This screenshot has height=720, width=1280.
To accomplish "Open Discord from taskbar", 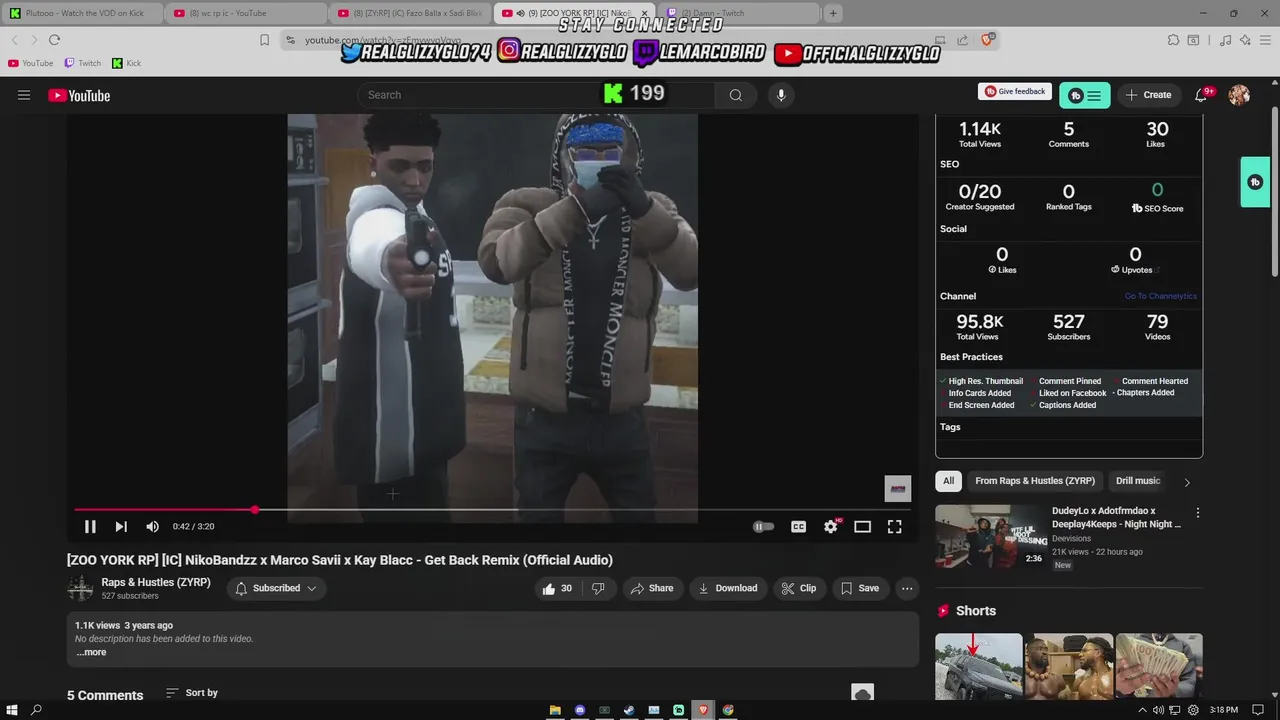I will (580, 710).
